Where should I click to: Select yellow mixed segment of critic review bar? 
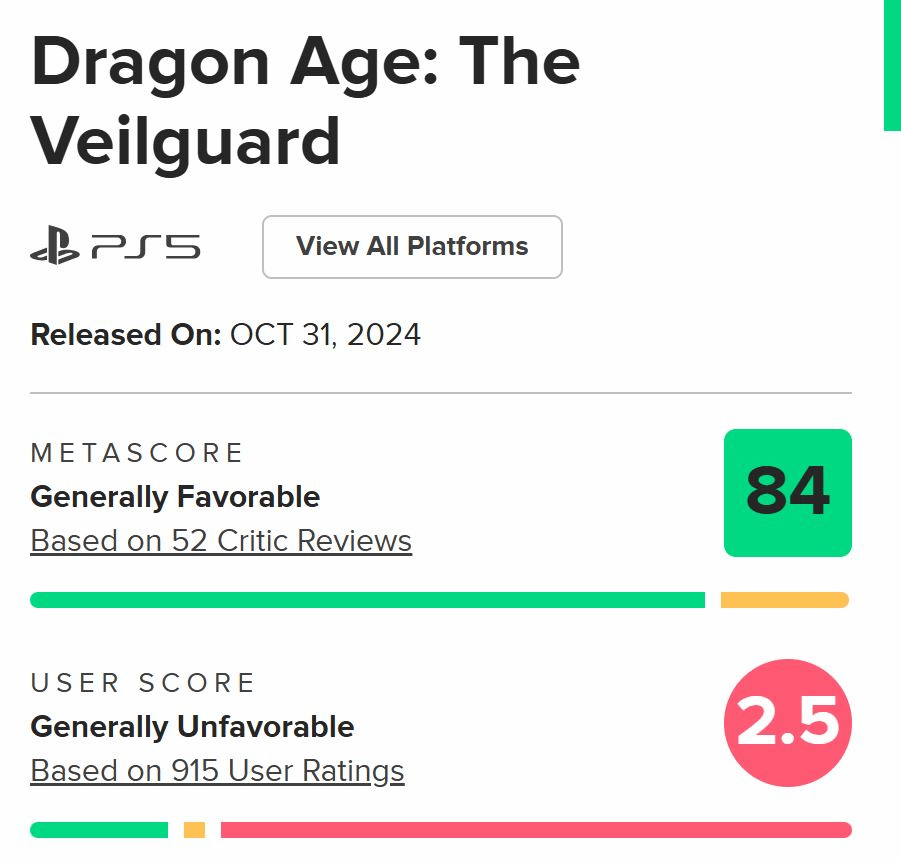[784, 600]
